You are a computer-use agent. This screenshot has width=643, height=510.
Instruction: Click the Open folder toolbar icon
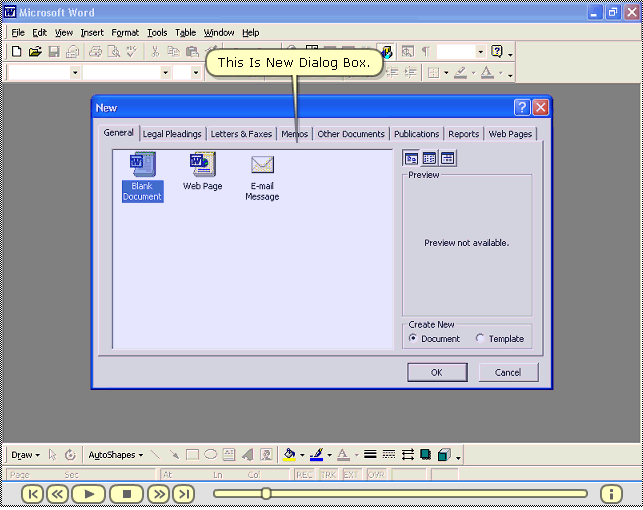point(35,52)
